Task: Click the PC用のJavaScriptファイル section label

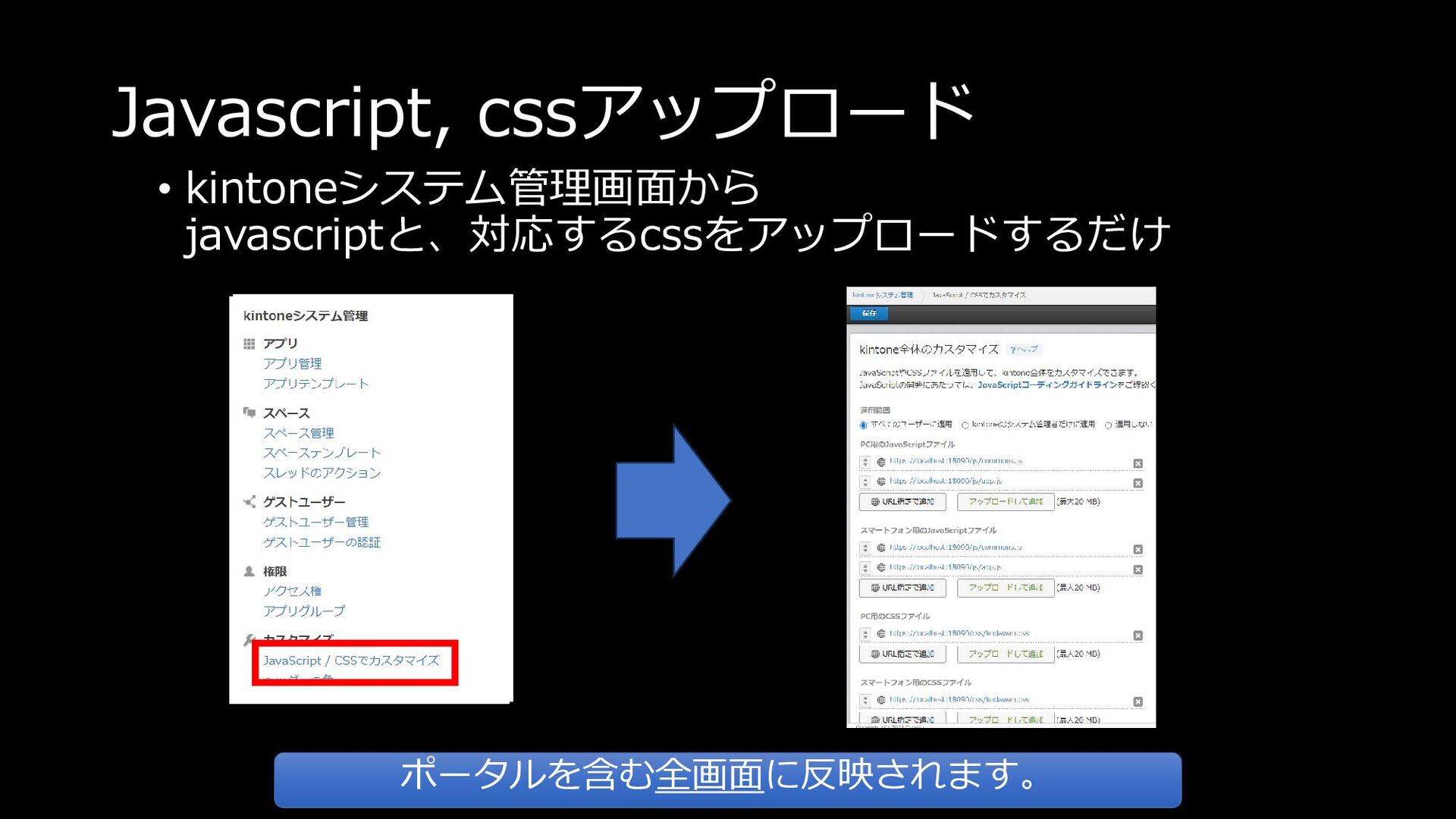Action: 907,444
